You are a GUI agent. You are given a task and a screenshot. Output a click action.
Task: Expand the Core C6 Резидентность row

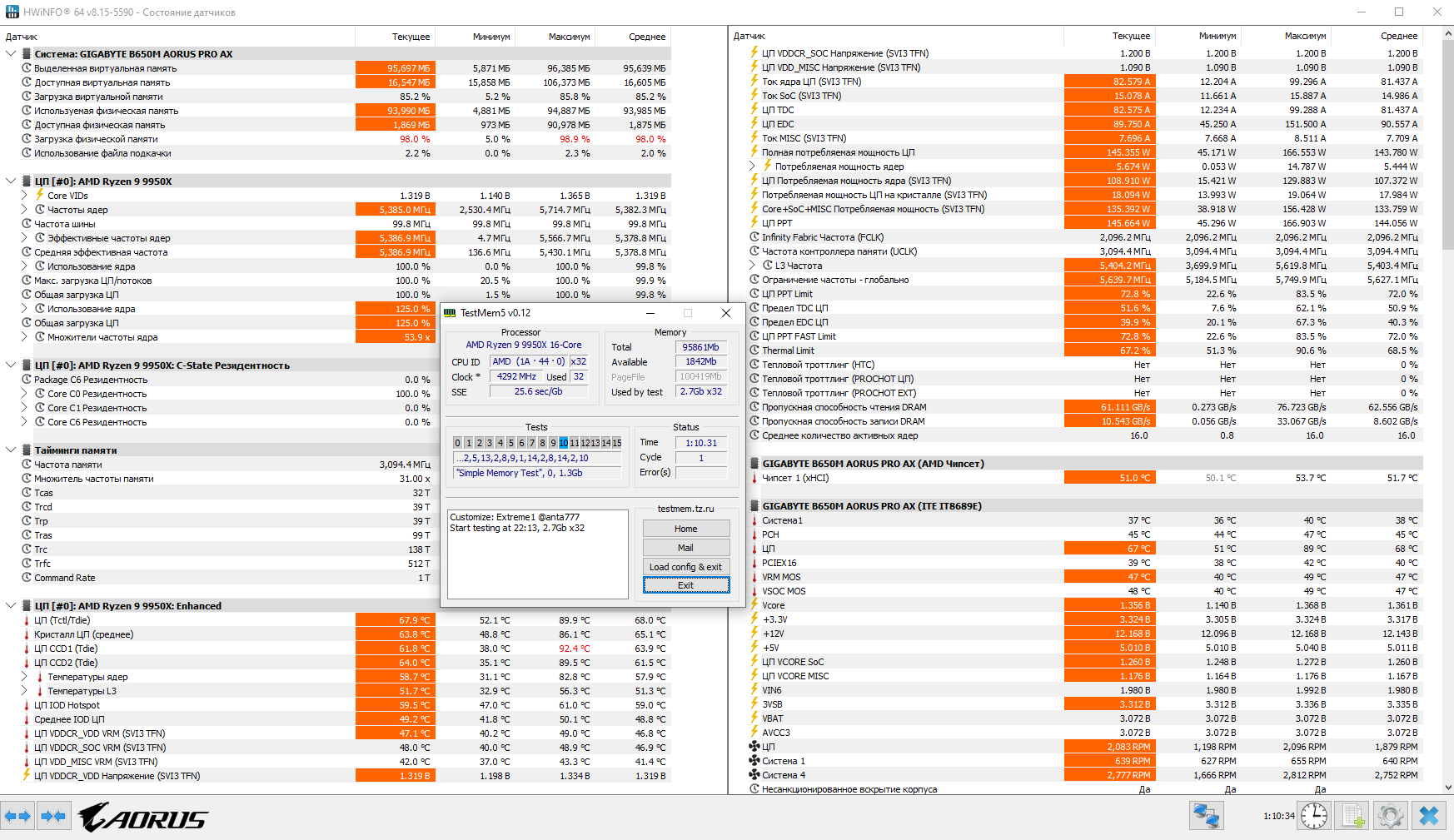coord(24,422)
